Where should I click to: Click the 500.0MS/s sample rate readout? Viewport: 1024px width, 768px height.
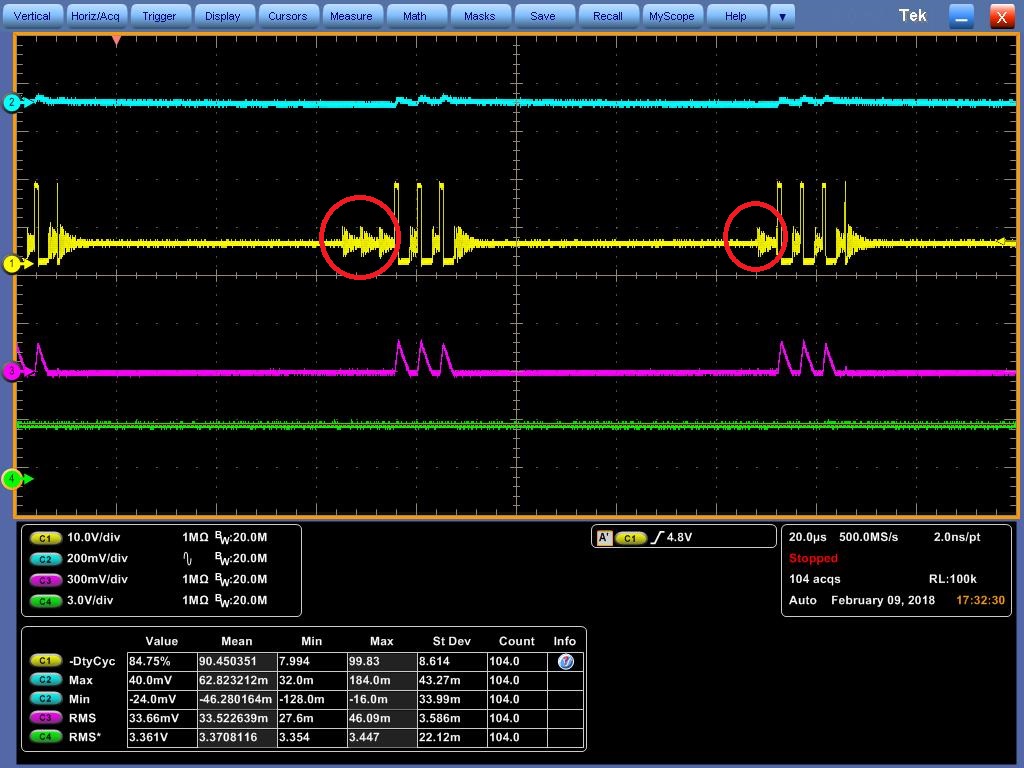869,537
